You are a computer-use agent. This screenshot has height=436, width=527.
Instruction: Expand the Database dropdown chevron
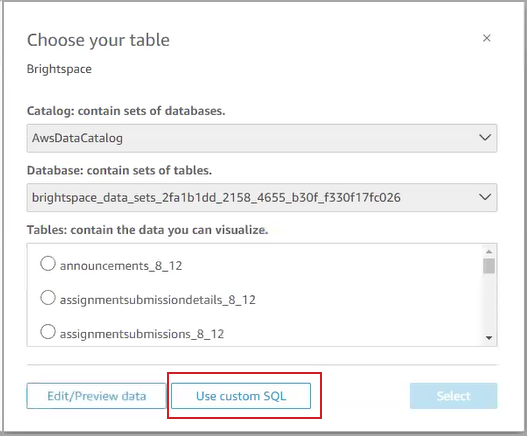point(485,197)
